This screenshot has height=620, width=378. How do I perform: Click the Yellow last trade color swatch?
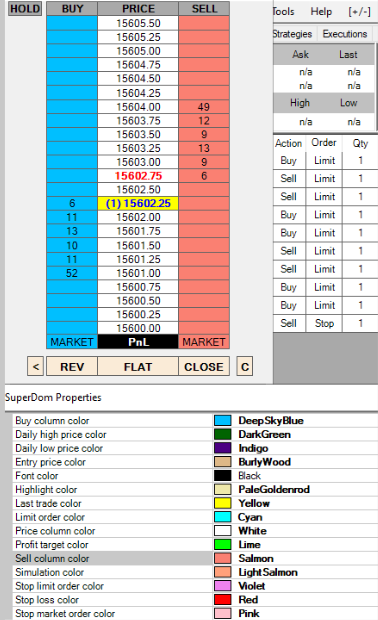click(223, 503)
